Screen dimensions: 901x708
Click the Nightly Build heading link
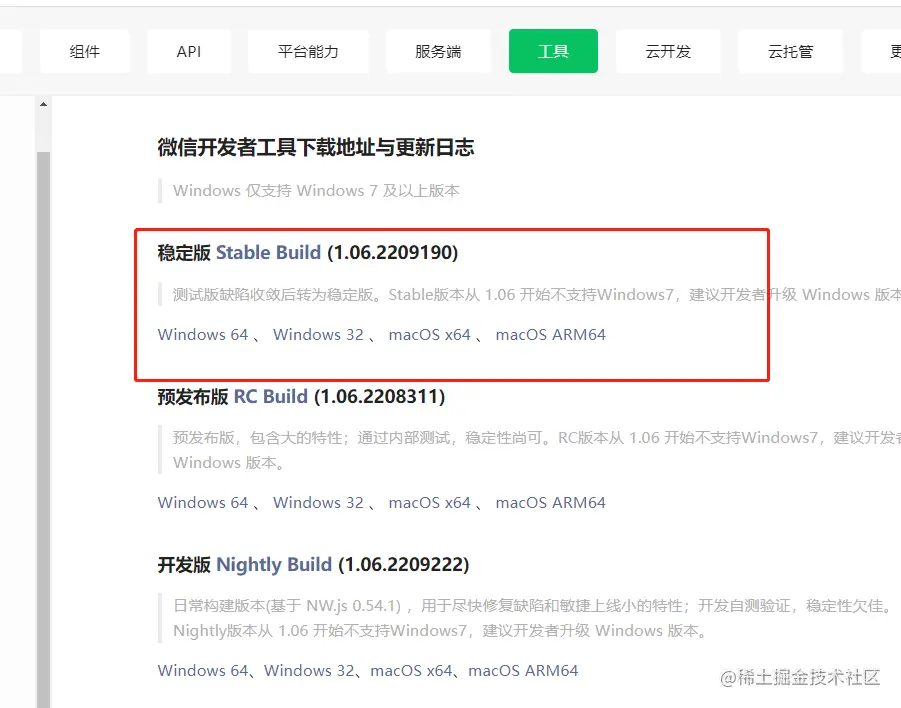coord(274,564)
